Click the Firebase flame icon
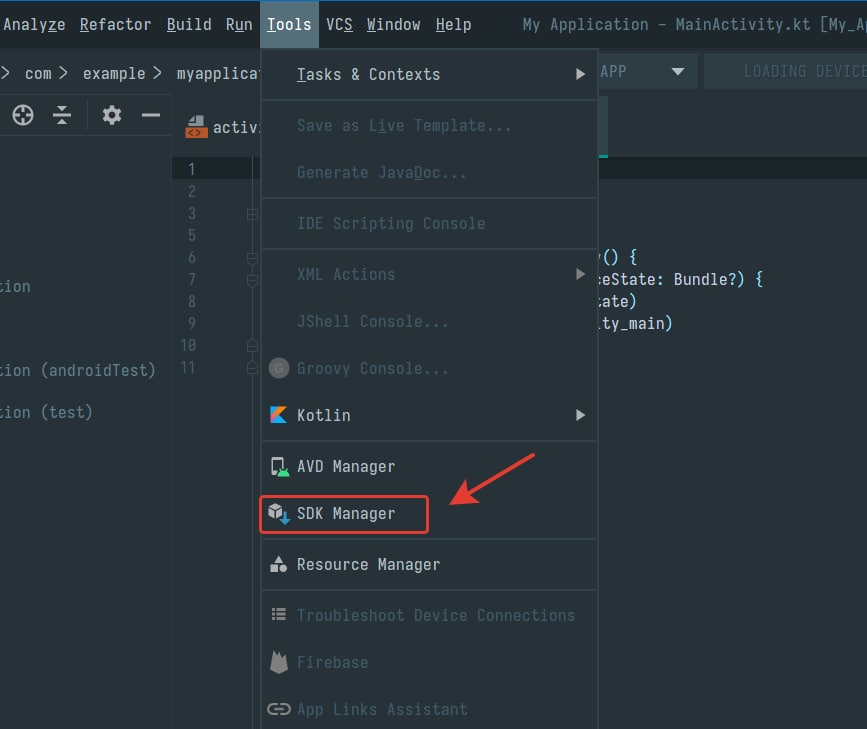This screenshot has height=729, width=867. point(279,662)
